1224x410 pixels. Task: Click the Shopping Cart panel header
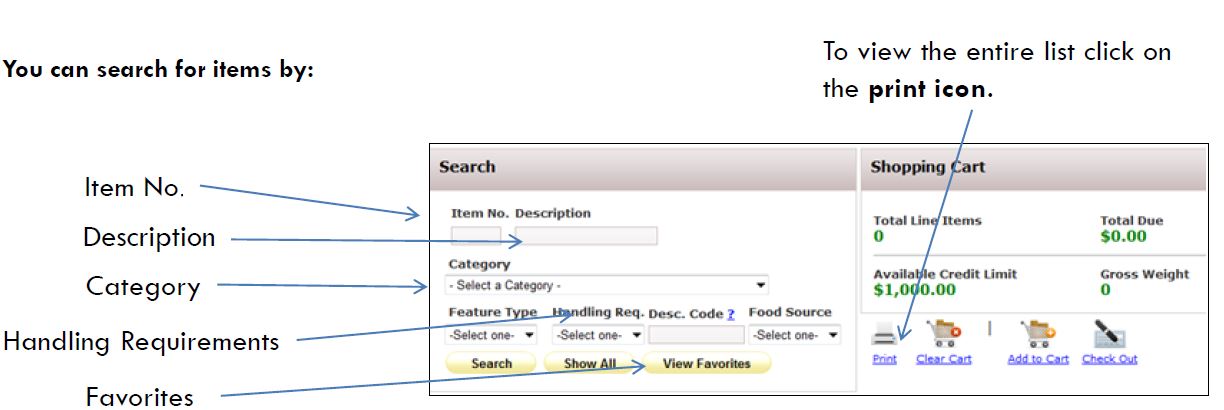coord(1032,168)
